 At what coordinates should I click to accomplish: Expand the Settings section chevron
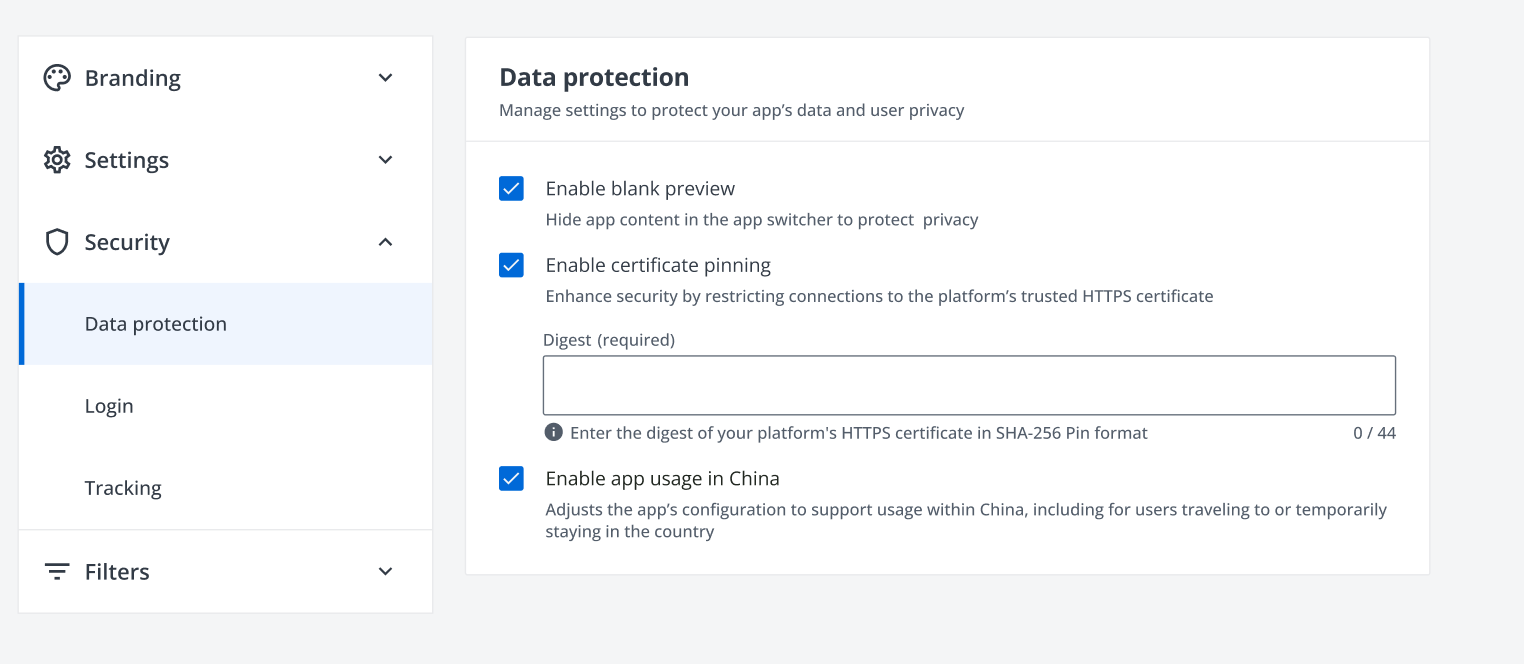[386, 160]
